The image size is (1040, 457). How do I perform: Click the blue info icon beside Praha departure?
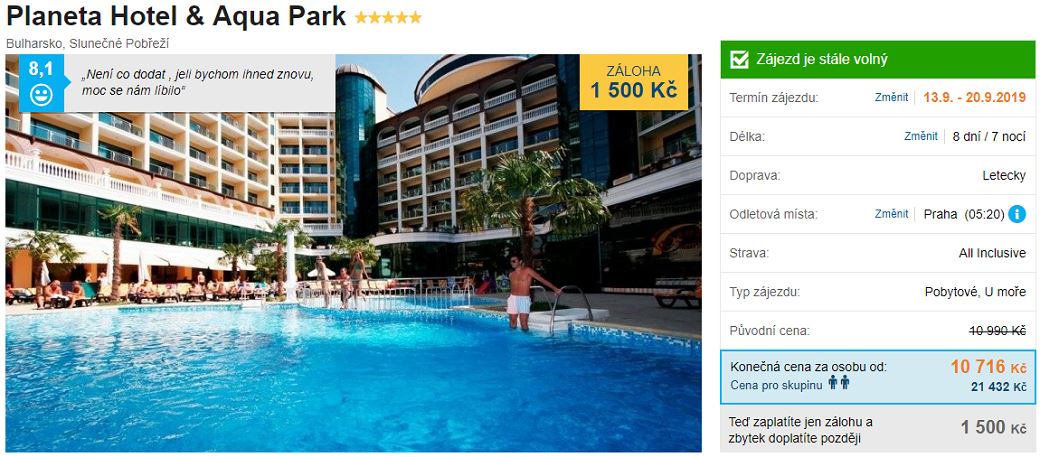click(x=1016, y=214)
